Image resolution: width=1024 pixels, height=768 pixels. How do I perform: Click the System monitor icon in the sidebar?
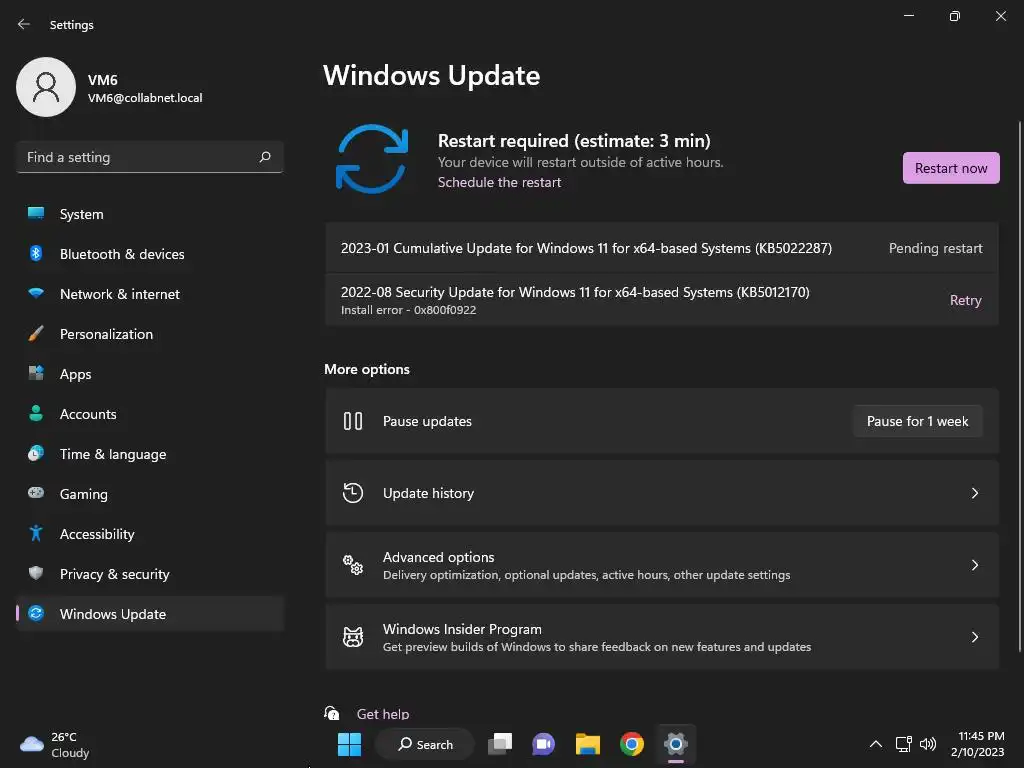click(x=36, y=214)
